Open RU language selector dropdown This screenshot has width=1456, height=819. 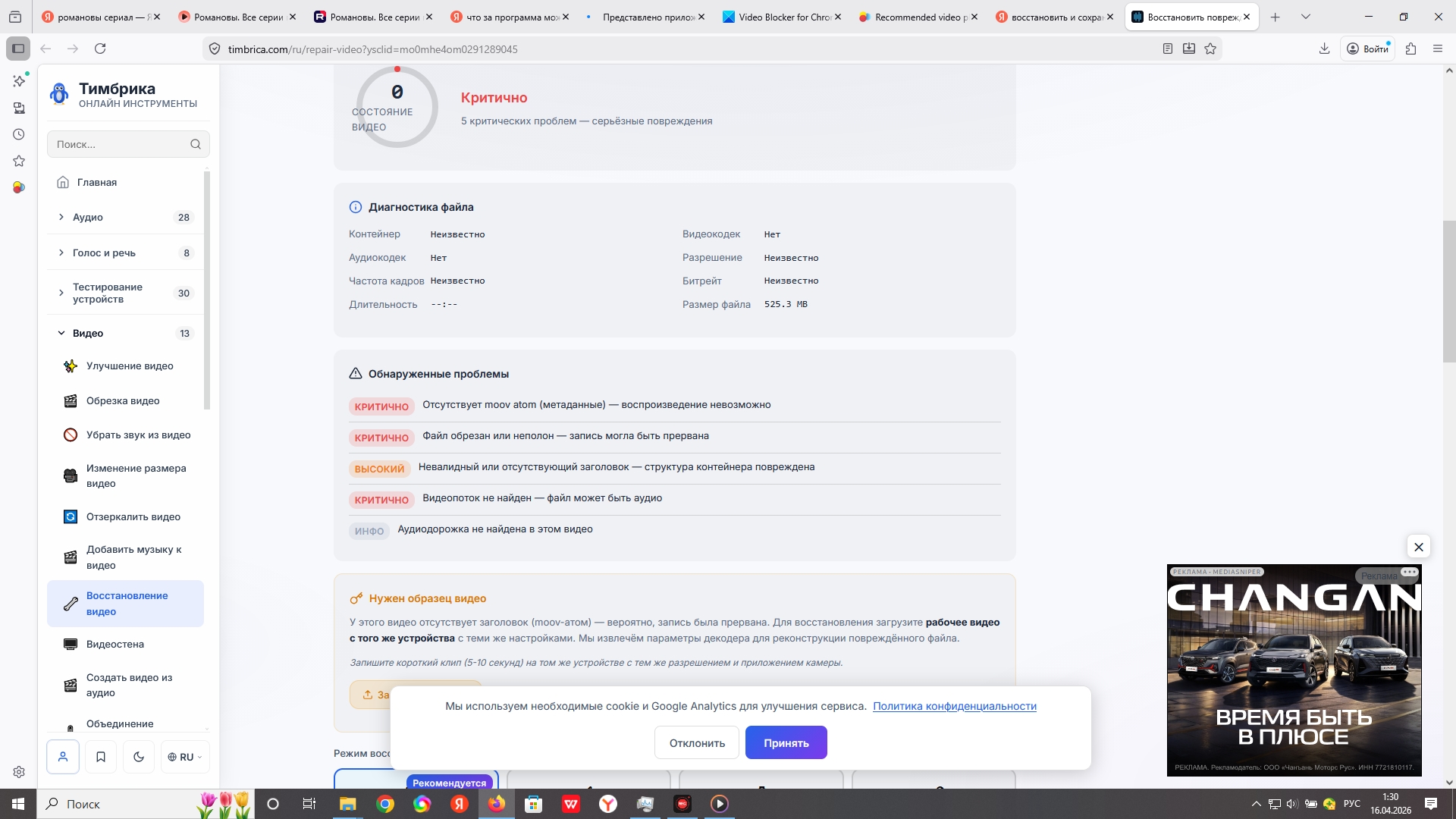click(x=185, y=757)
